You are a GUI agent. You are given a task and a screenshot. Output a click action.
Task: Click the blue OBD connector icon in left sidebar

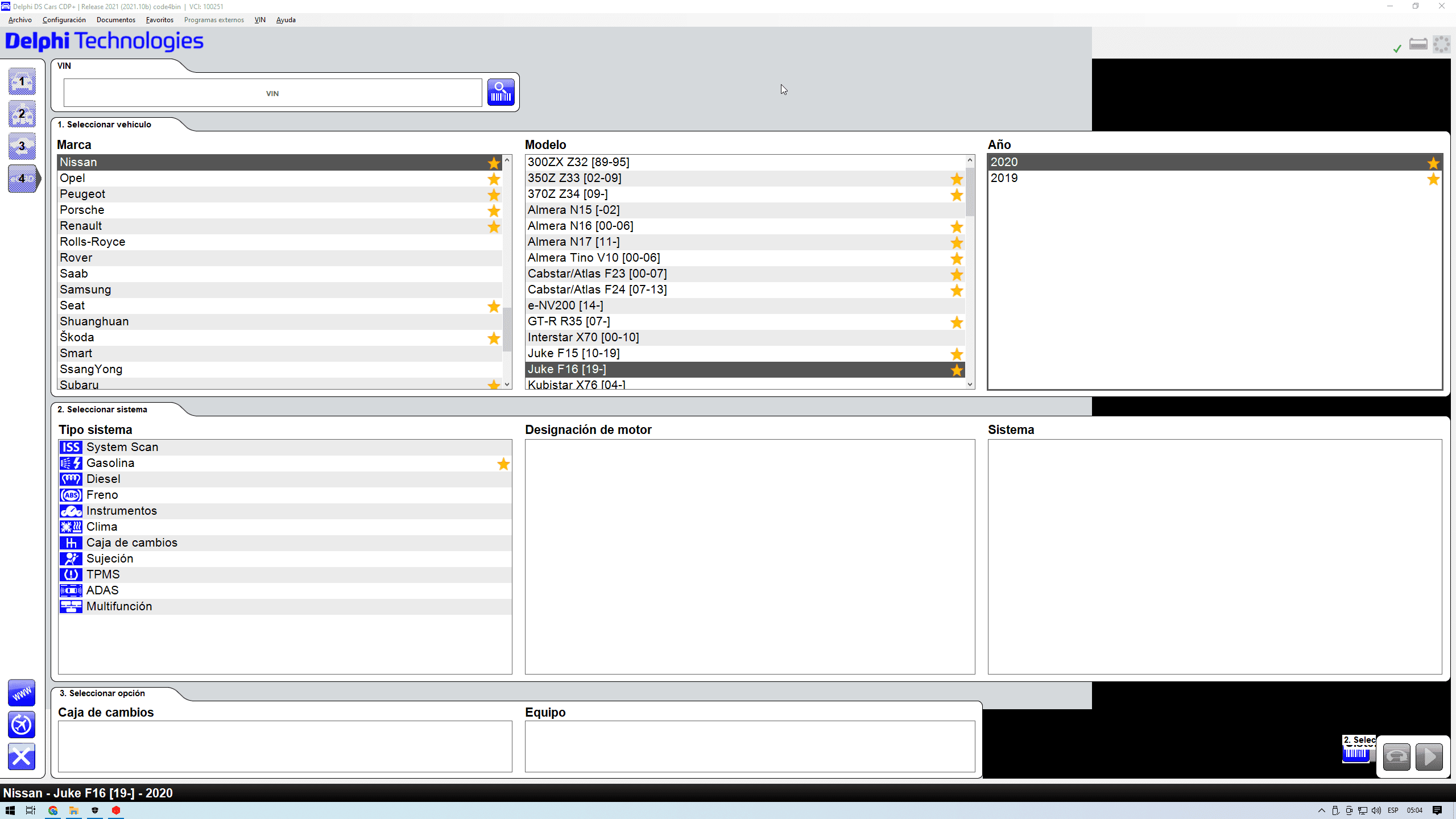click(21, 725)
